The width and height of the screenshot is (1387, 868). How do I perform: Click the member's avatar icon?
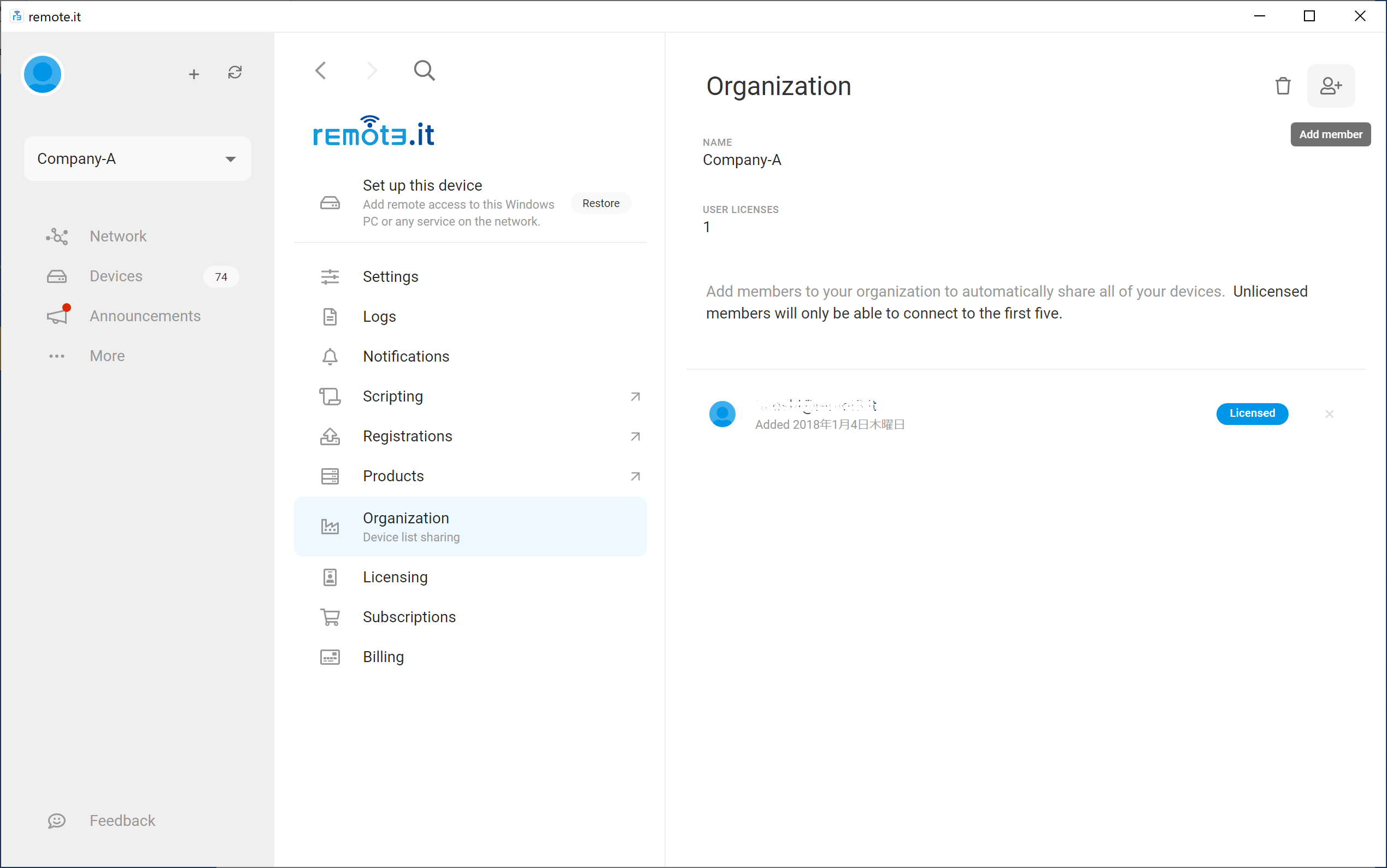point(722,414)
